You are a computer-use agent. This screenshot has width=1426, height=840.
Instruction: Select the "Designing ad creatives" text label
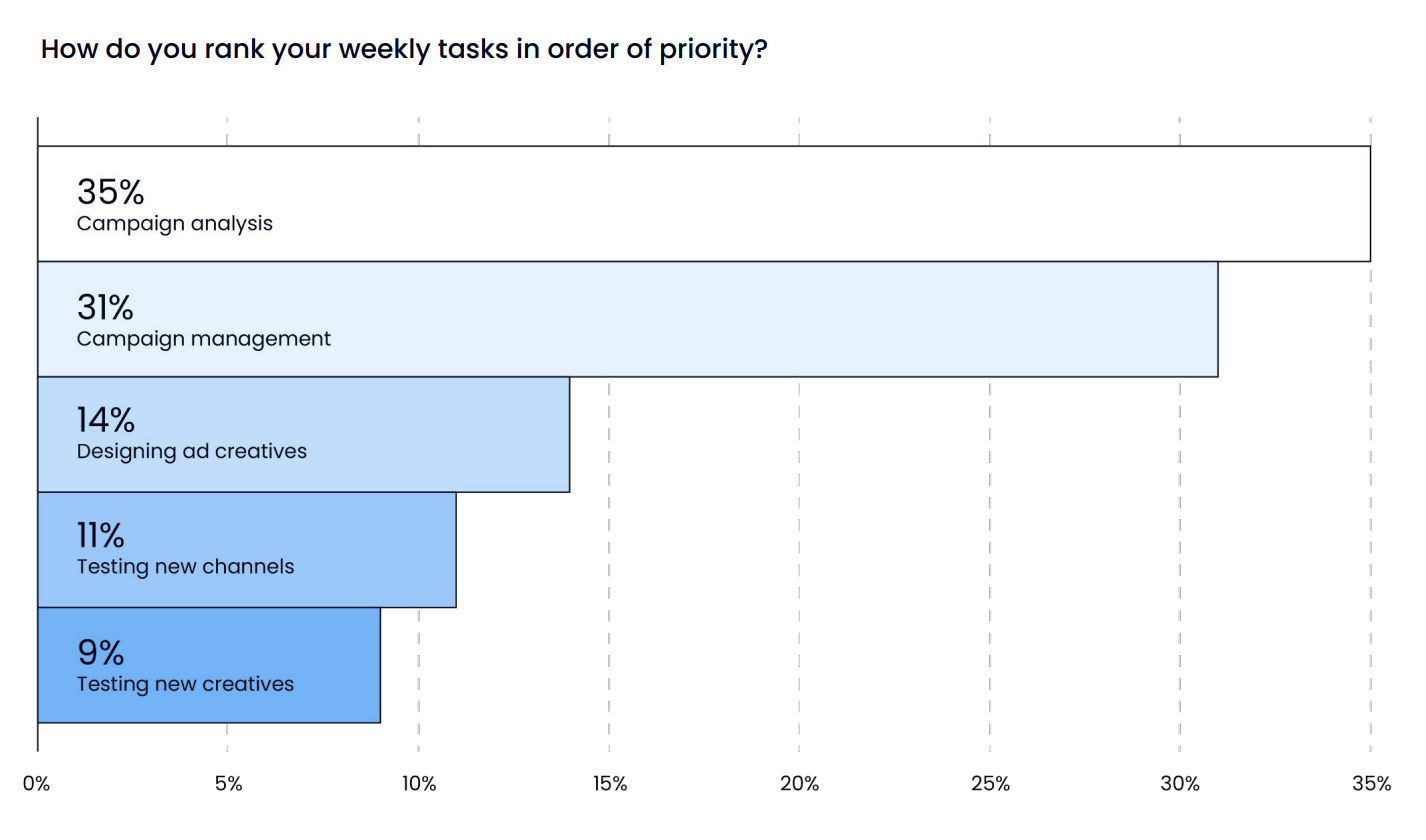pyautogui.click(x=192, y=452)
